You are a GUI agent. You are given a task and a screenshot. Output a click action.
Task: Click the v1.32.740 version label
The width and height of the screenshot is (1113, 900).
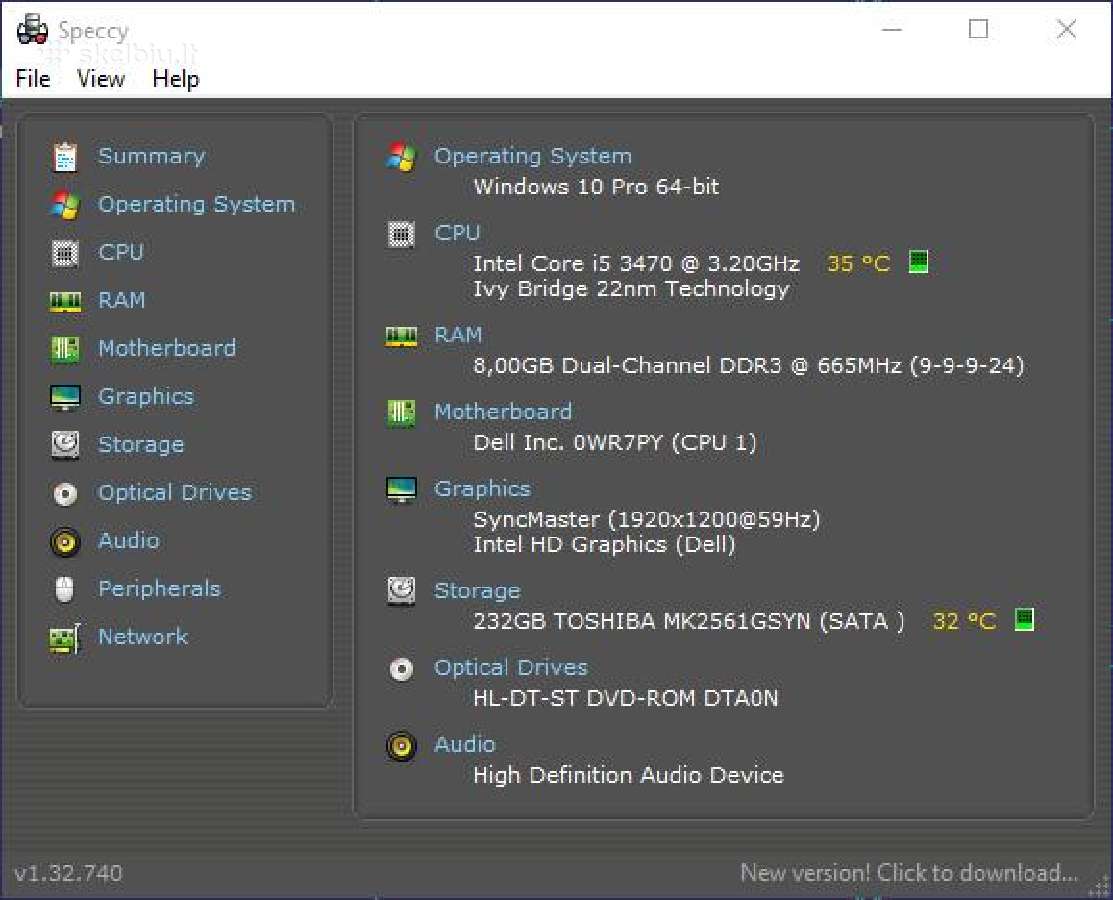(68, 874)
